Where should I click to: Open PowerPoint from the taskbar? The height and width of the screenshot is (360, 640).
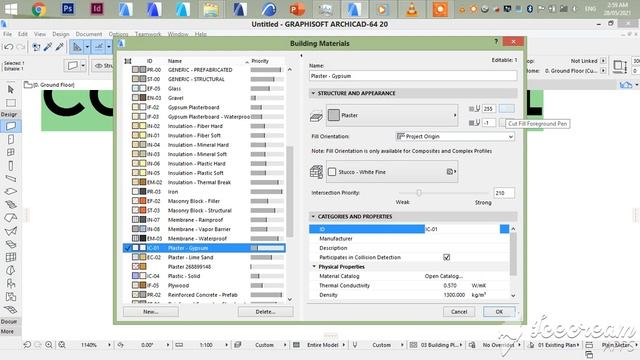(x=297, y=9)
